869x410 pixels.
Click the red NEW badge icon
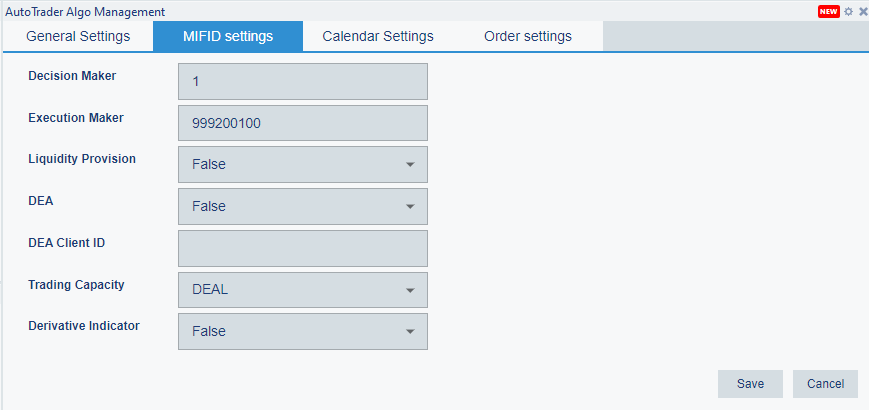point(828,11)
